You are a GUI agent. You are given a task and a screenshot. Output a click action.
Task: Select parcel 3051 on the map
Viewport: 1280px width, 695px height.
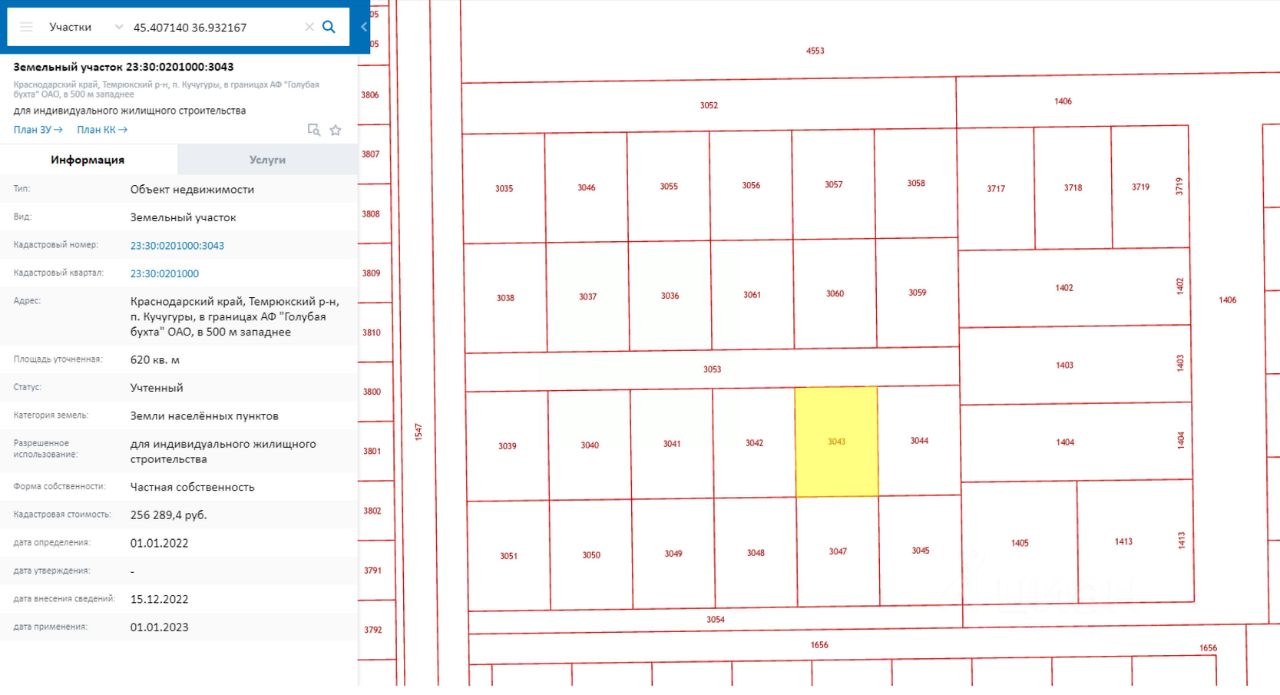508,555
